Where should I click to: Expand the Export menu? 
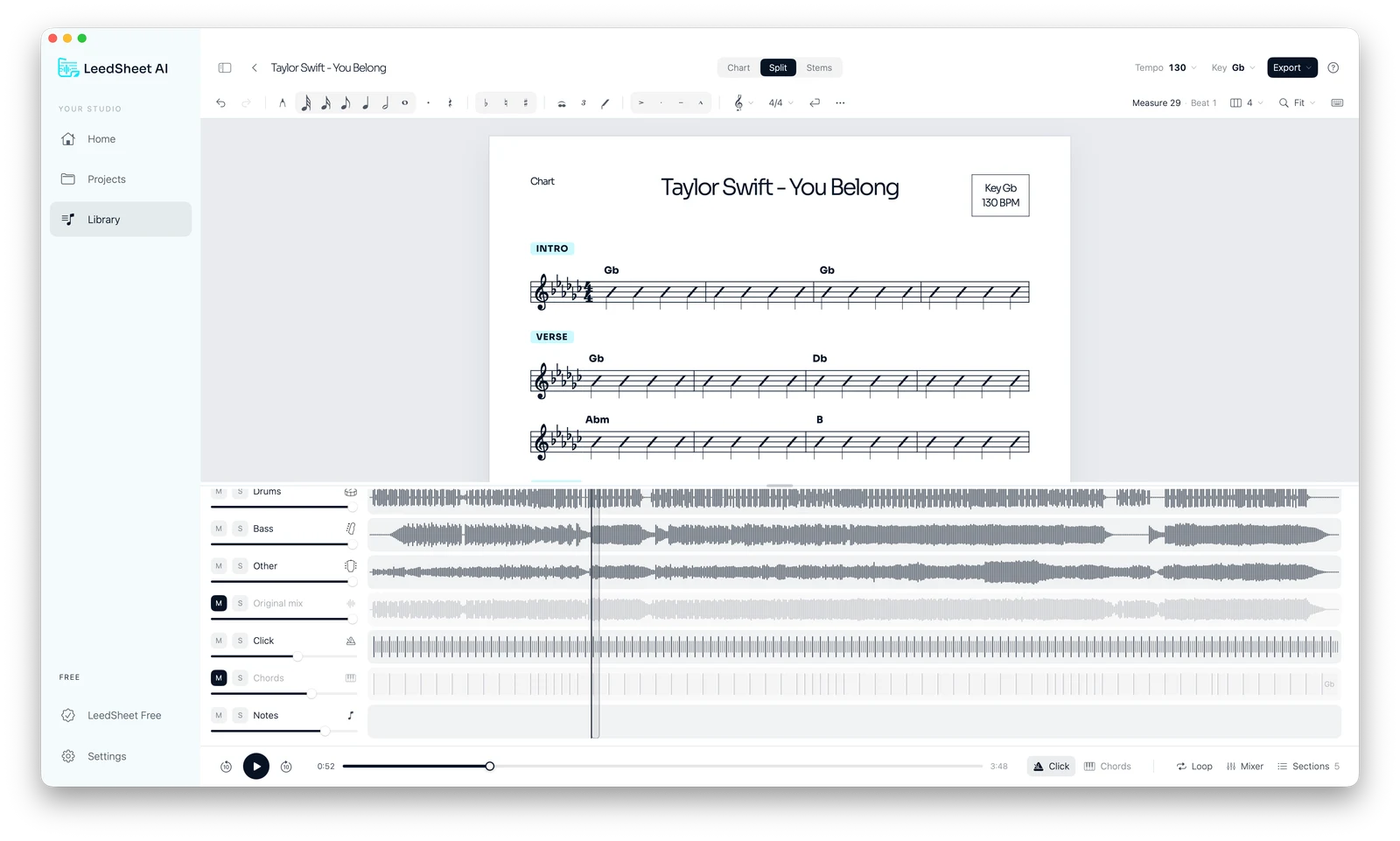pos(1292,67)
